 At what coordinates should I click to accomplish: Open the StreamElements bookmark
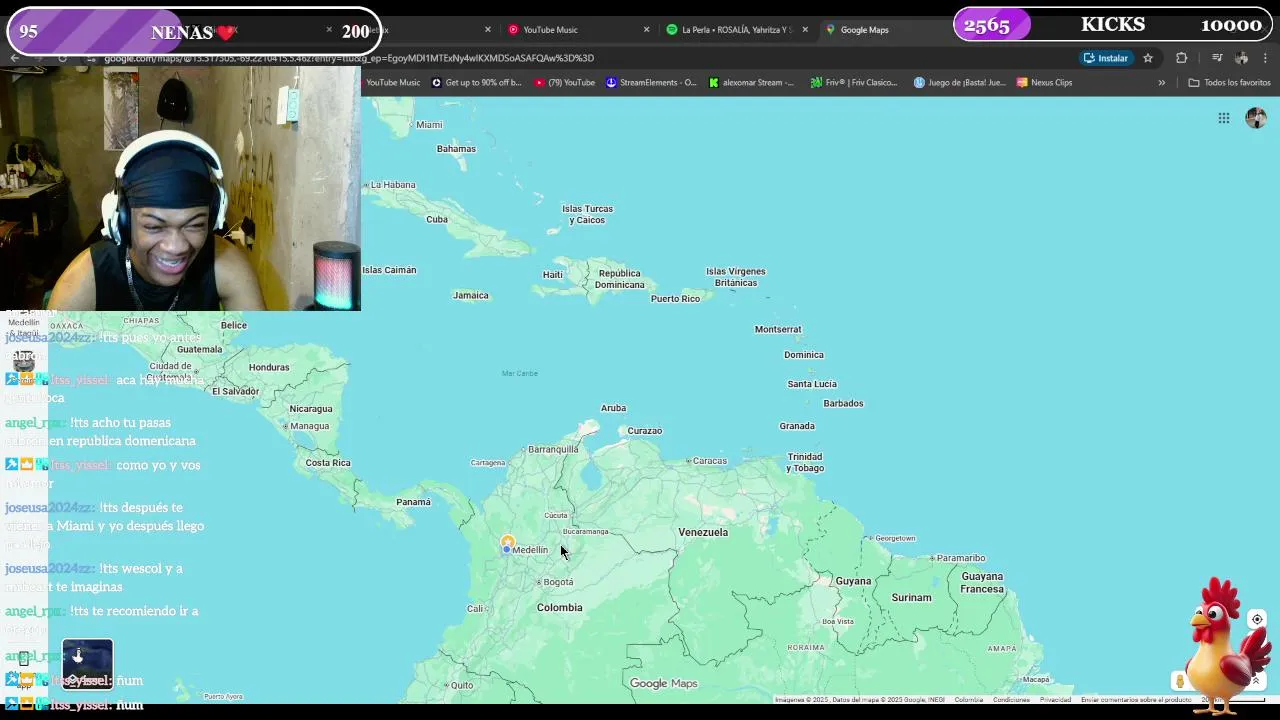tap(651, 83)
